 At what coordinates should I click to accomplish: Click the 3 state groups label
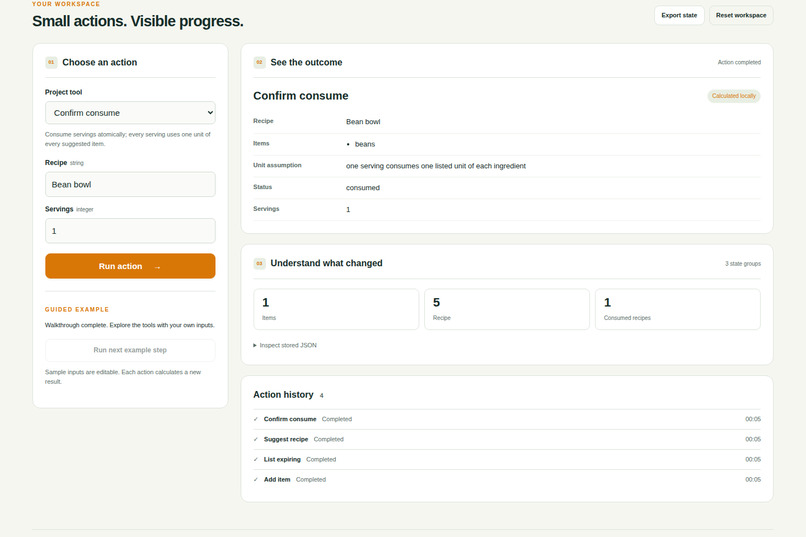743,264
